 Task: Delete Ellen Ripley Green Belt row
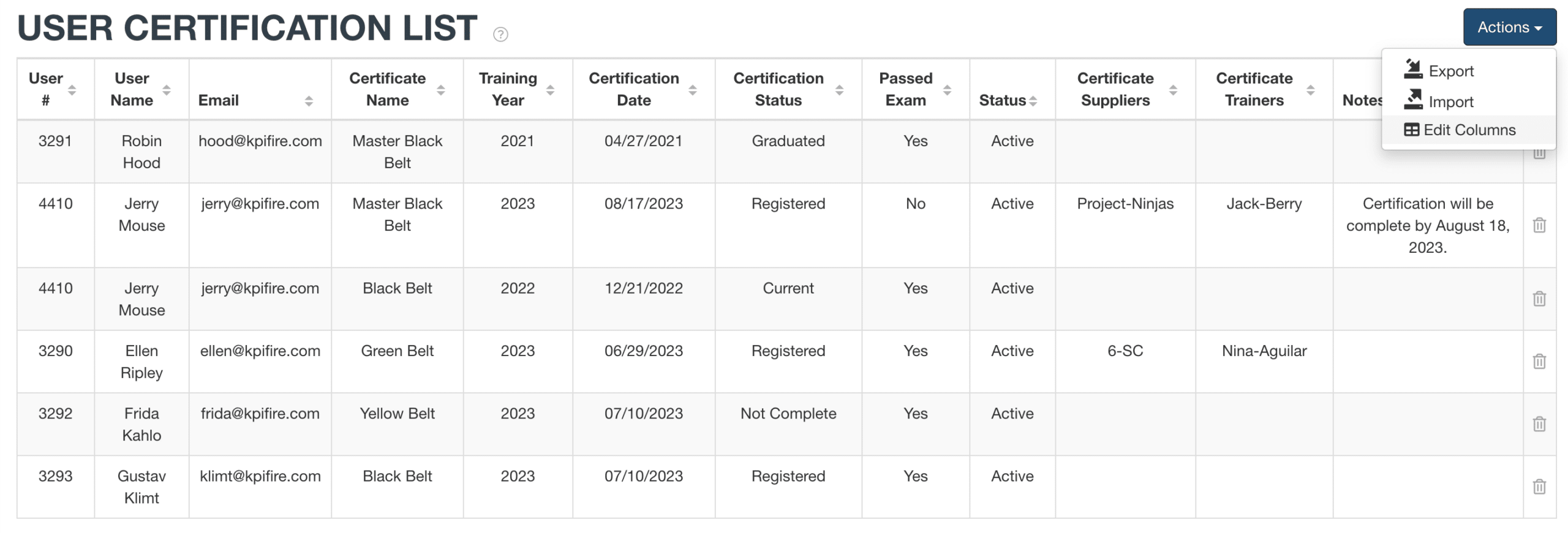click(1539, 361)
